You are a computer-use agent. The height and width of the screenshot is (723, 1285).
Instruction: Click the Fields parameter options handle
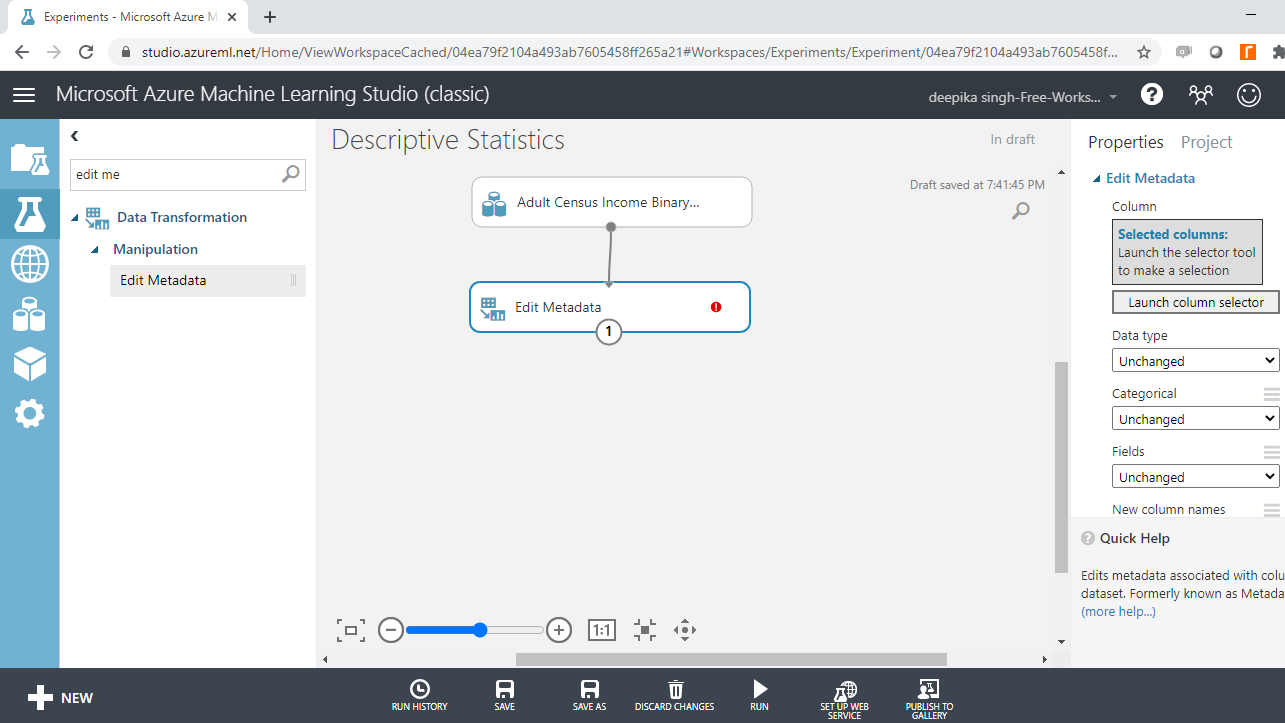pos(1271,452)
